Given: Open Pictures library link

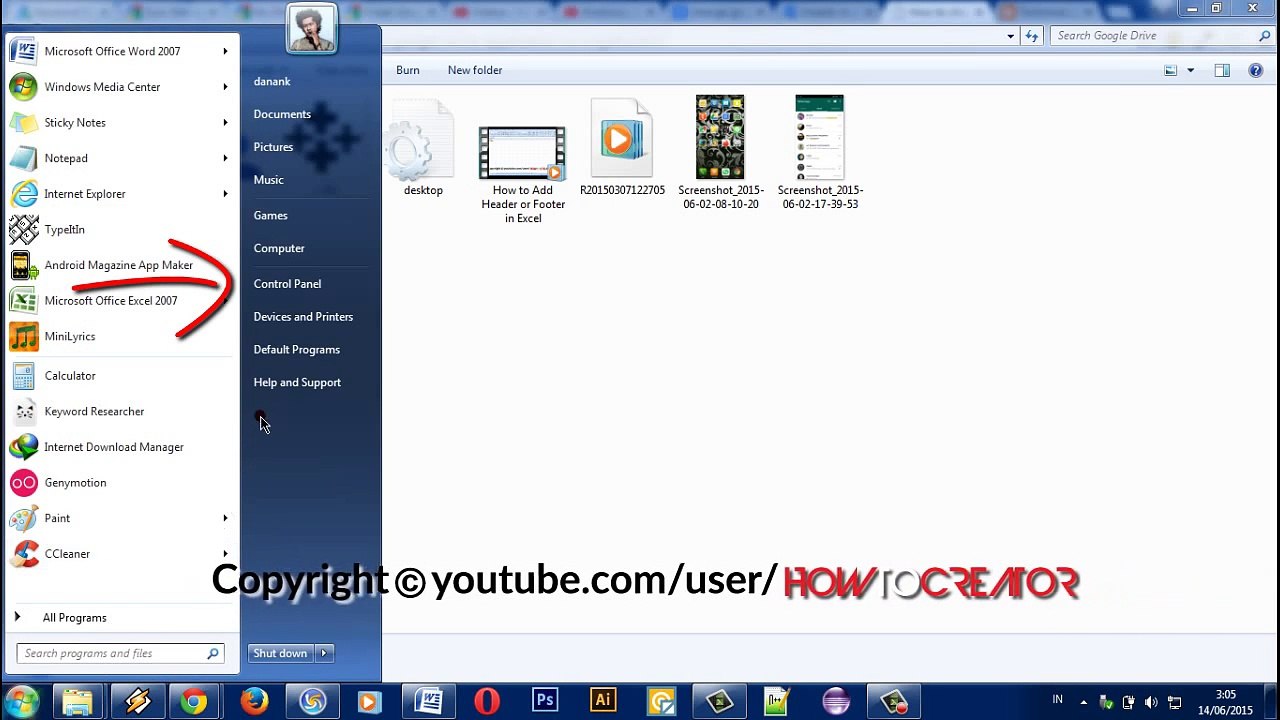Looking at the screenshot, I should (x=273, y=147).
